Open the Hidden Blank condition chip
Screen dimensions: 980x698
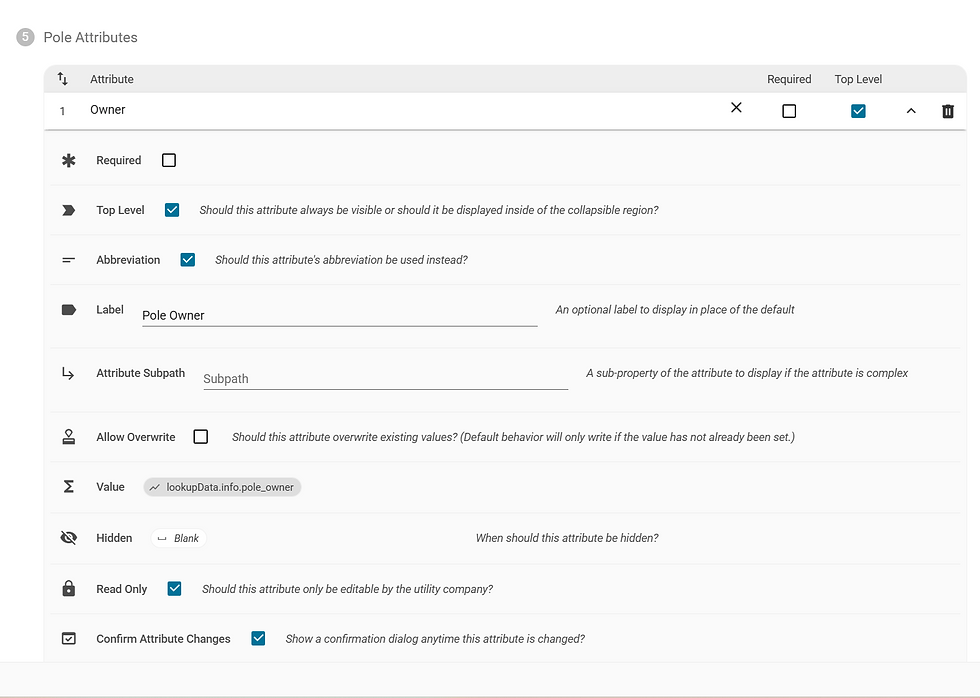tap(178, 538)
